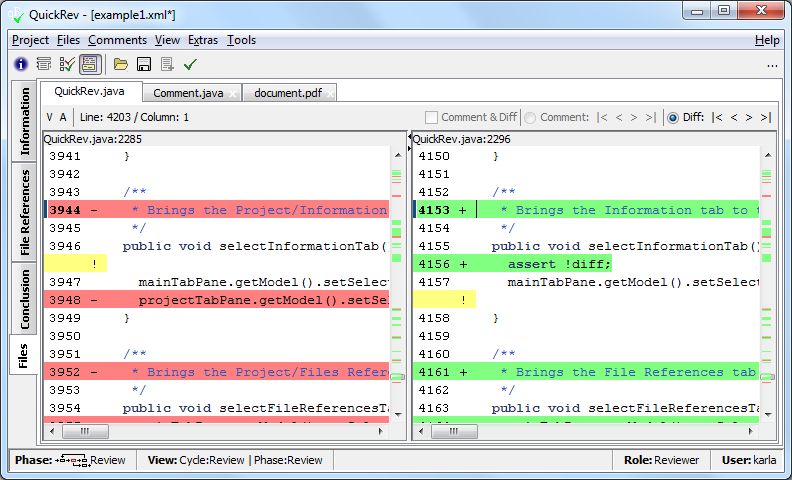Jump to last comment
Viewport: 792px width, 480px height.
tap(651, 117)
